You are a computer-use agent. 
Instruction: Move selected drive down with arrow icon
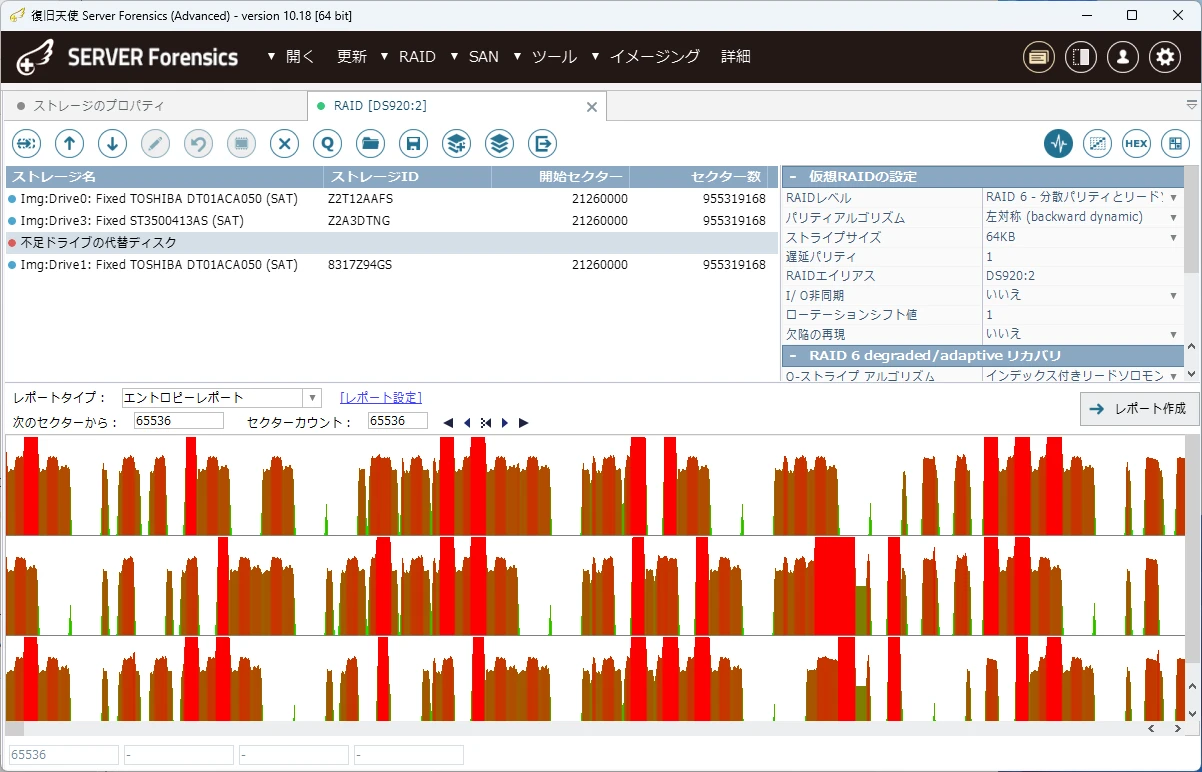coord(112,144)
